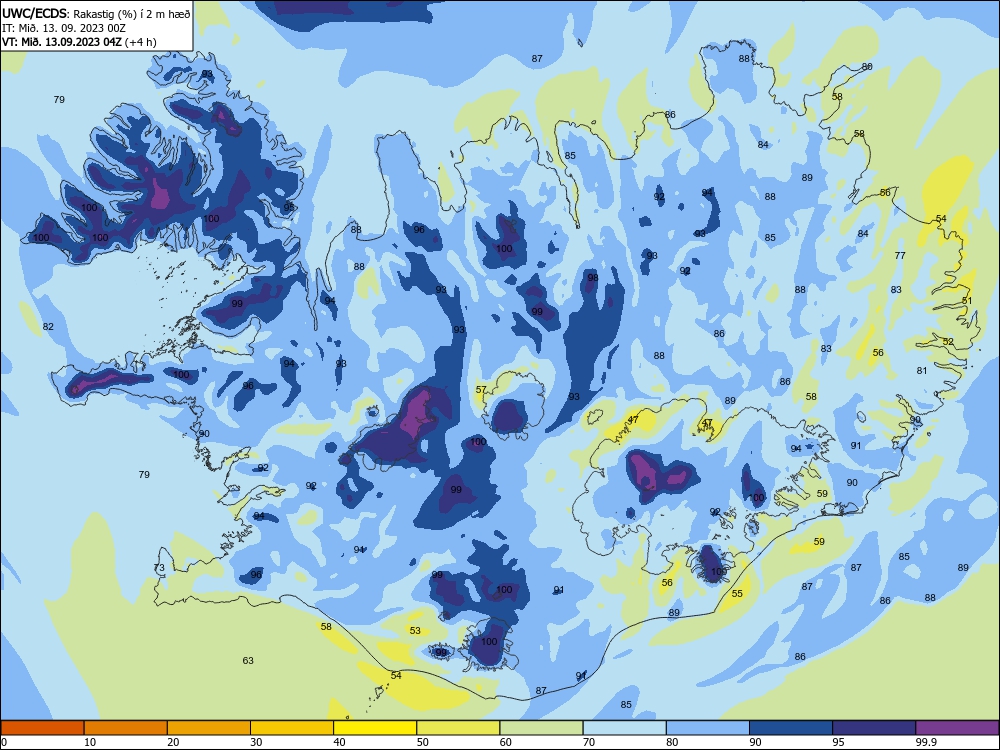Screen dimensions: 1000x750
Task: Click the dark orange 0–10 legend swatch
Action: tap(42, 728)
